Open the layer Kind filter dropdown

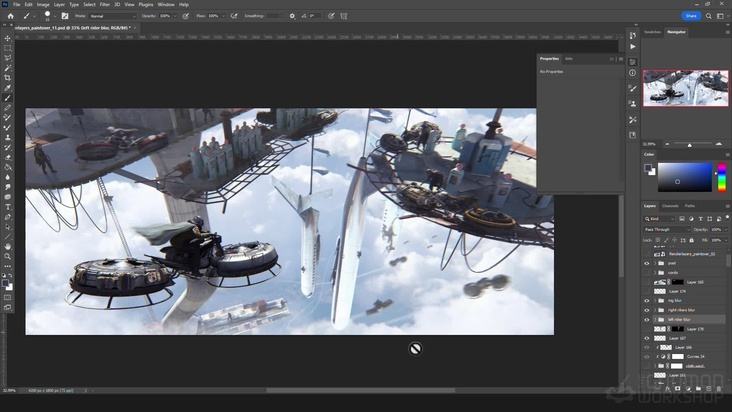(x=659, y=218)
